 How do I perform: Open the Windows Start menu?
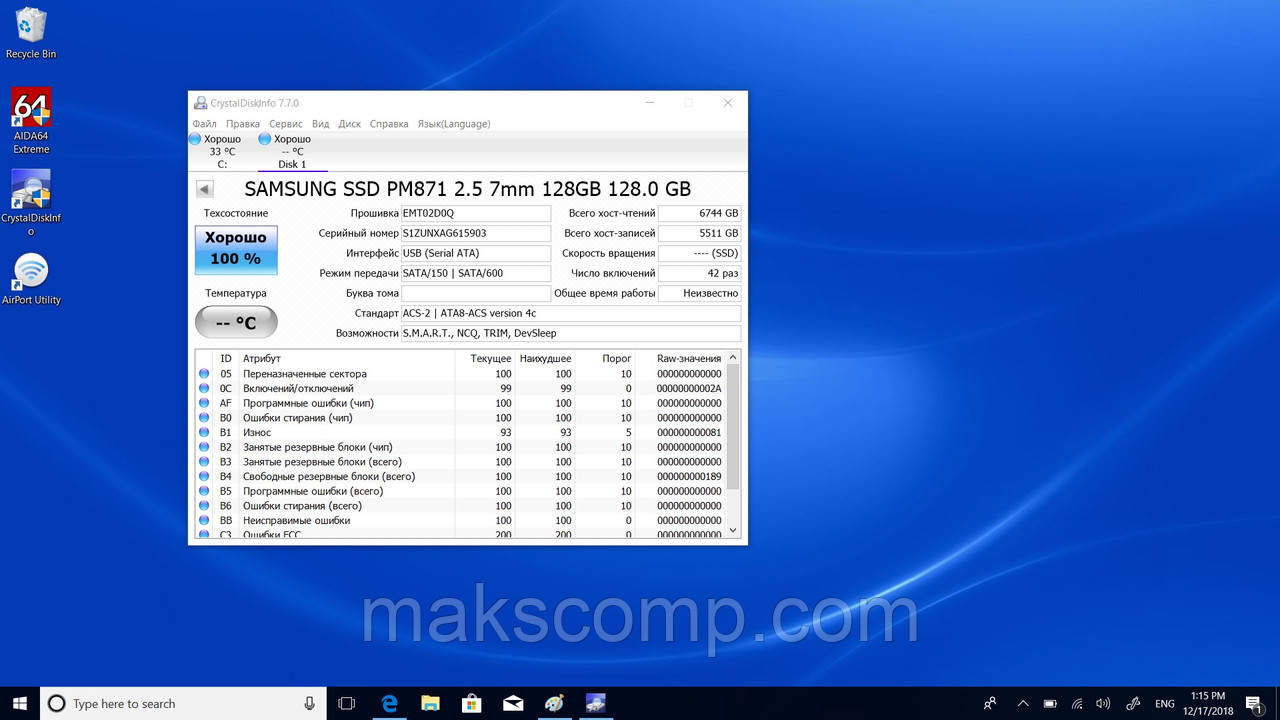(x=20, y=703)
